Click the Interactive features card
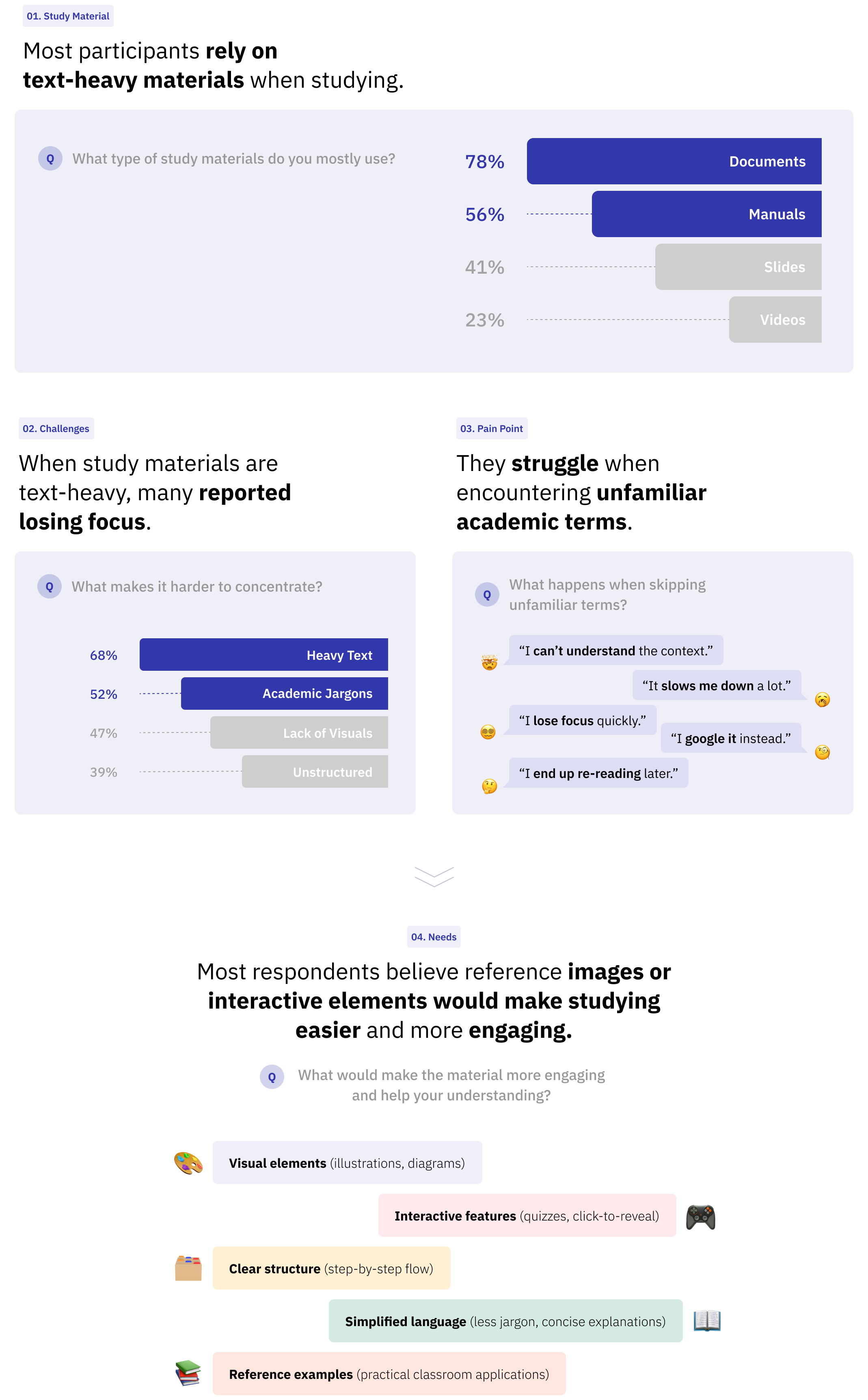The height and width of the screenshot is (1400, 868). tap(527, 1216)
